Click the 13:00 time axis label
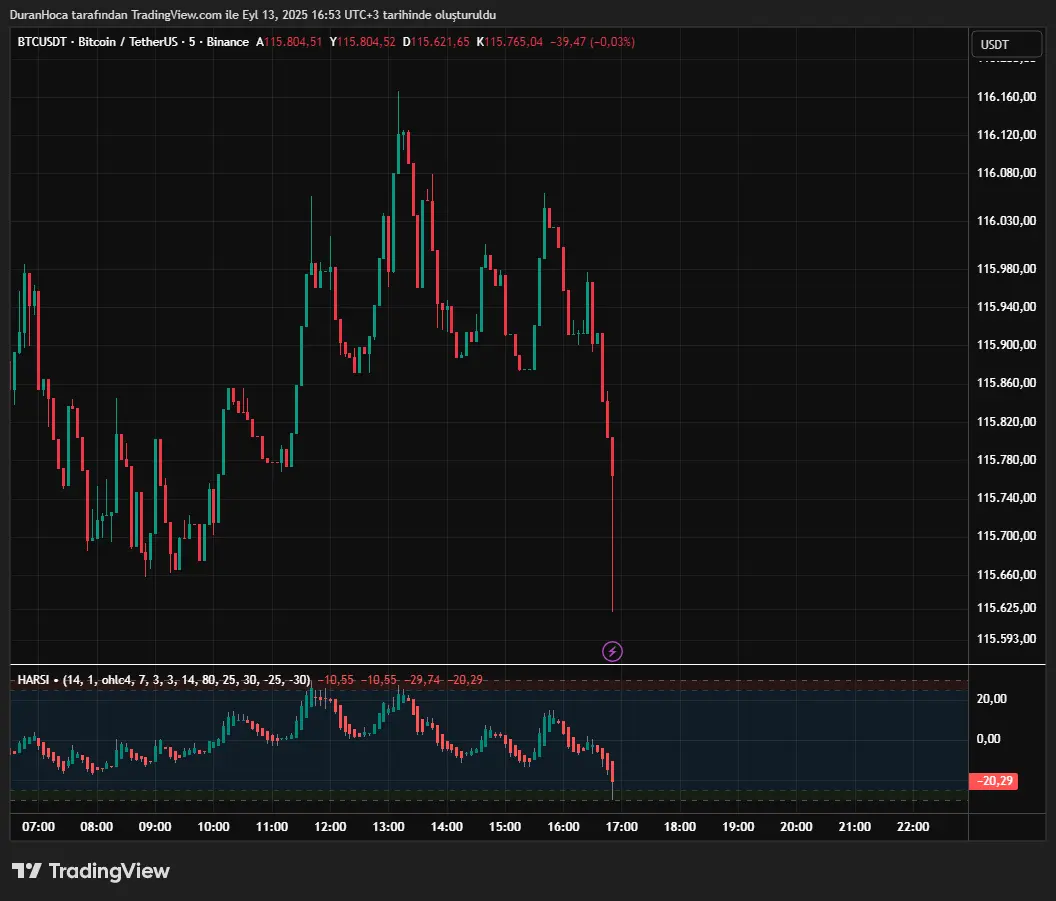The image size is (1056, 901). pos(389,826)
